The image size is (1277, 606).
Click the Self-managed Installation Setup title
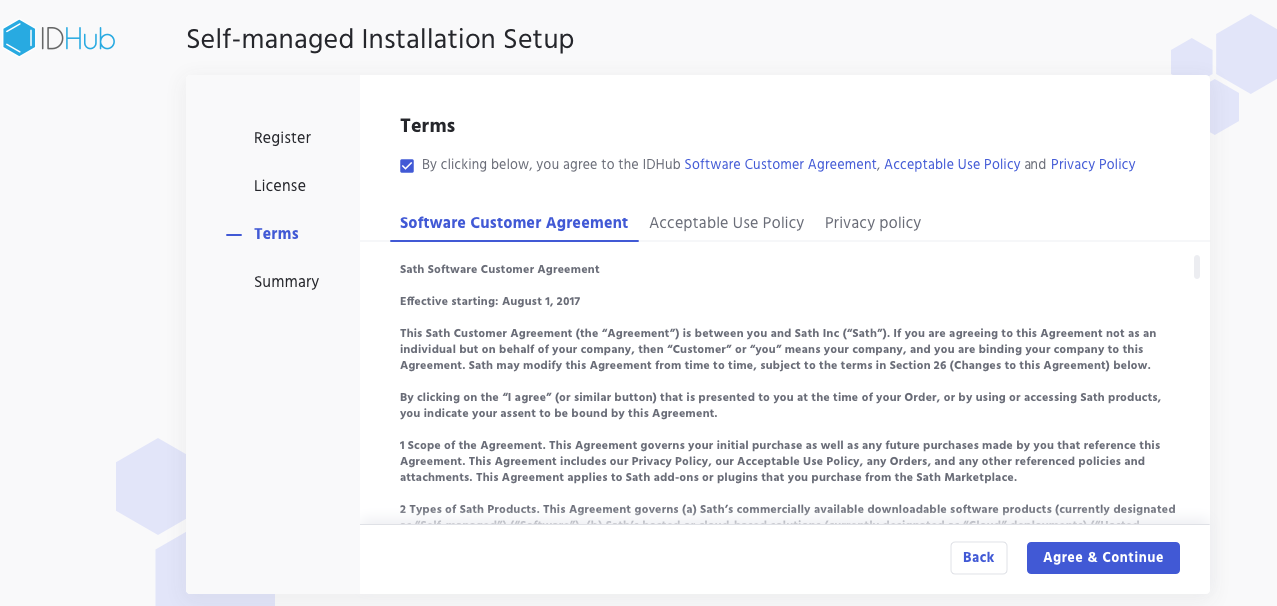[x=380, y=40]
